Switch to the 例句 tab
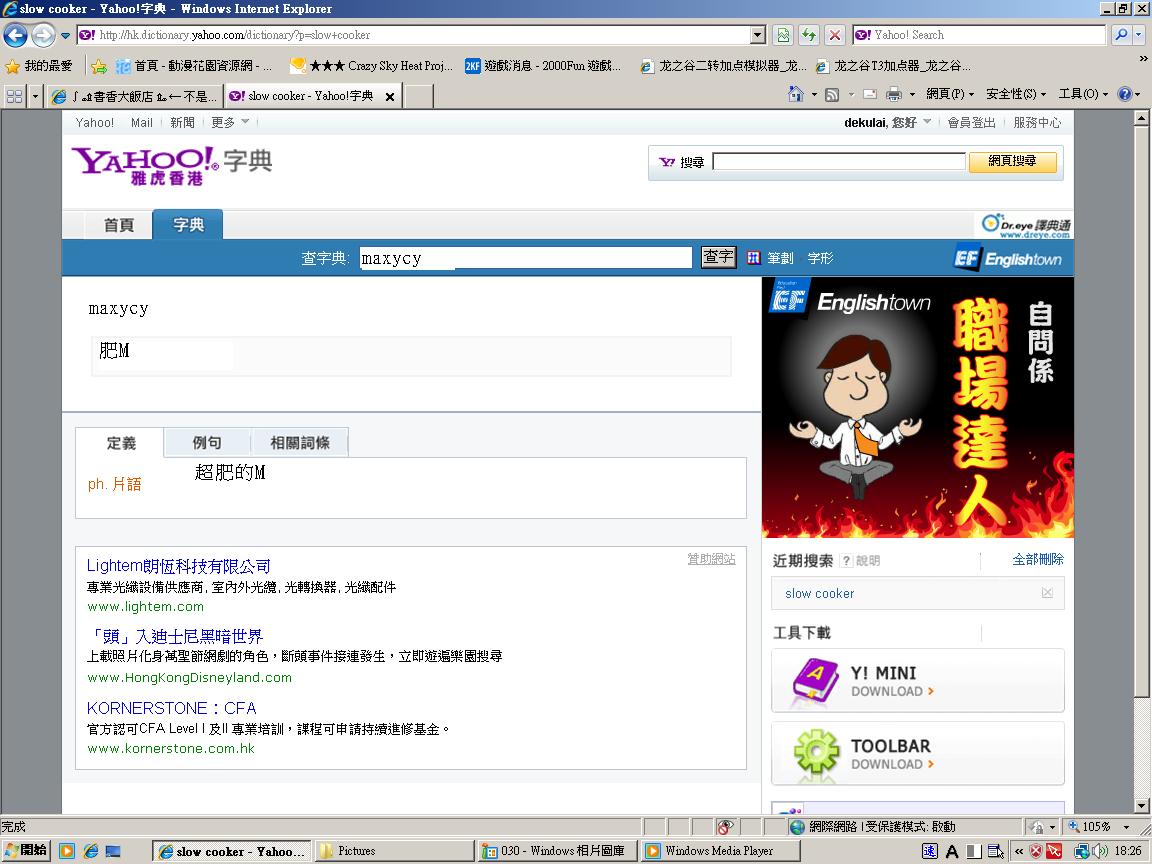The height and width of the screenshot is (864, 1152). tap(207, 442)
